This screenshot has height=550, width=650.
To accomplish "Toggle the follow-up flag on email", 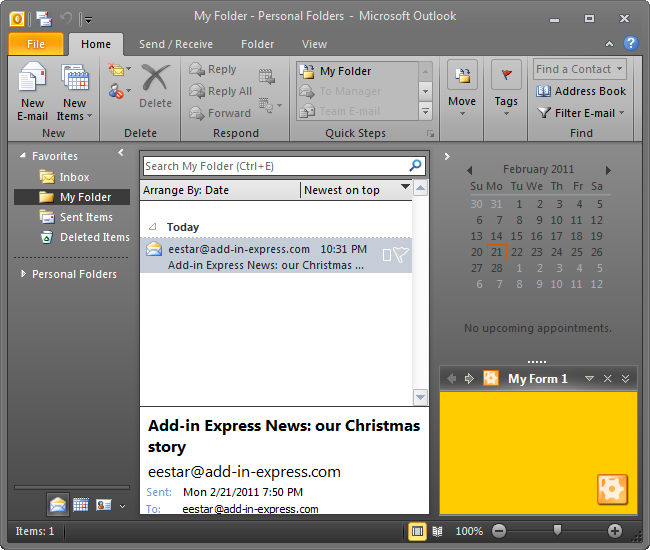I will 401,255.
